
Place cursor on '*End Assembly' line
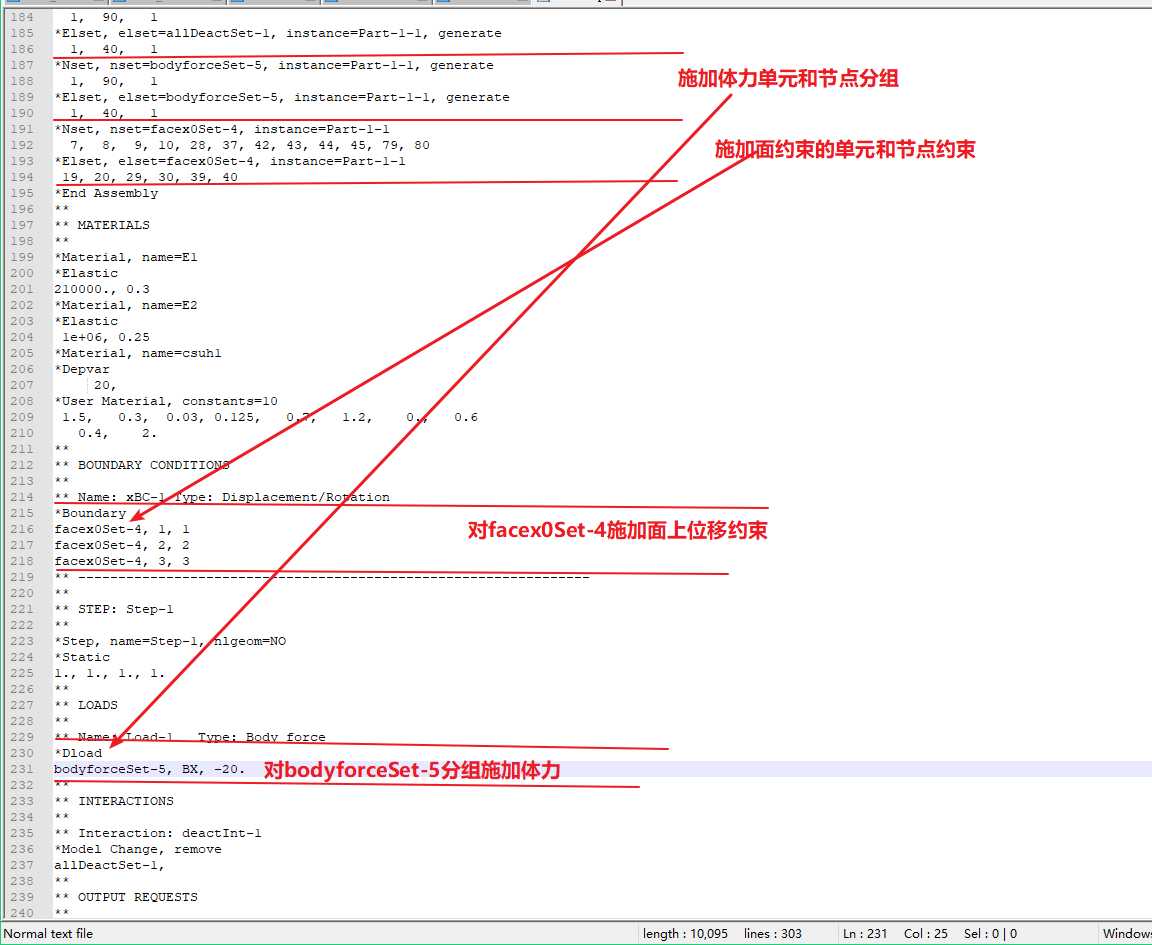click(x=106, y=193)
